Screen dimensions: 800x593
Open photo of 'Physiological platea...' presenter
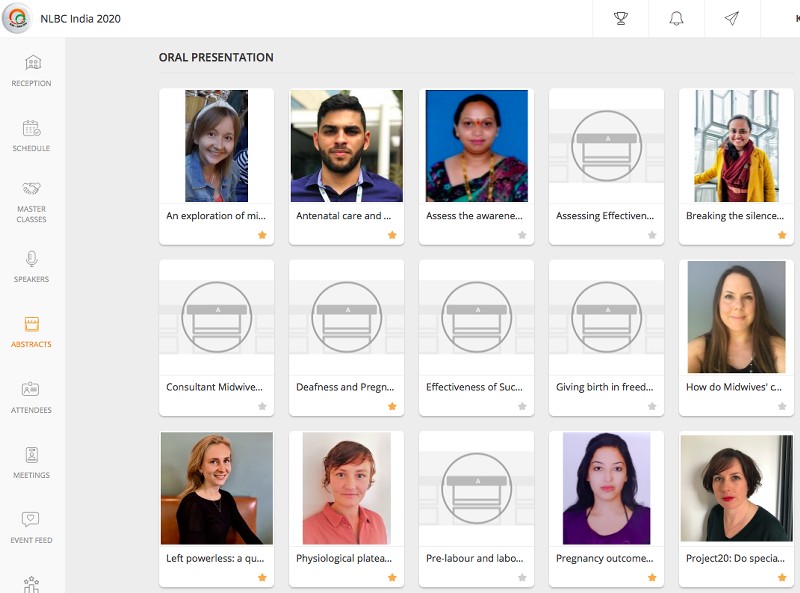[x=346, y=488]
